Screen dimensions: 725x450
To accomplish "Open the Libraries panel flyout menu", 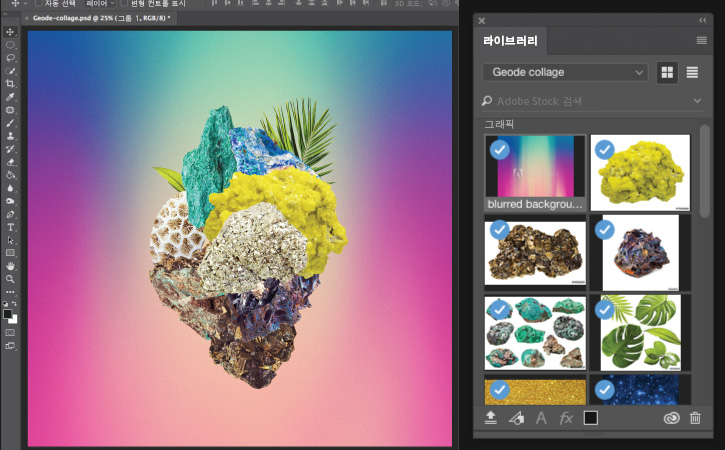I will [701, 41].
